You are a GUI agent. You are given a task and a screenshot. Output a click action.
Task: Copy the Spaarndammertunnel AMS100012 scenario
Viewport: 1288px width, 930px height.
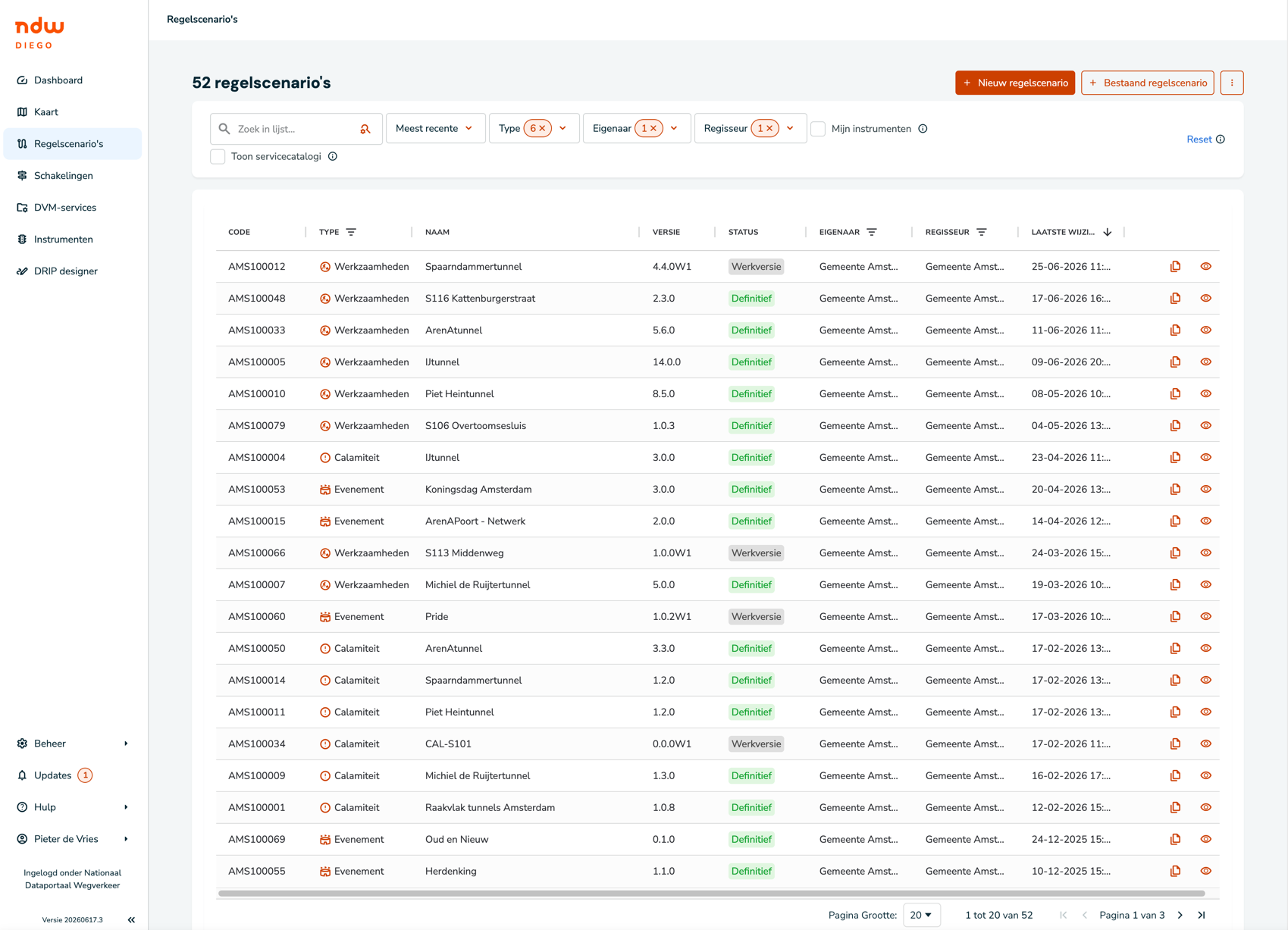(x=1175, y=267)
